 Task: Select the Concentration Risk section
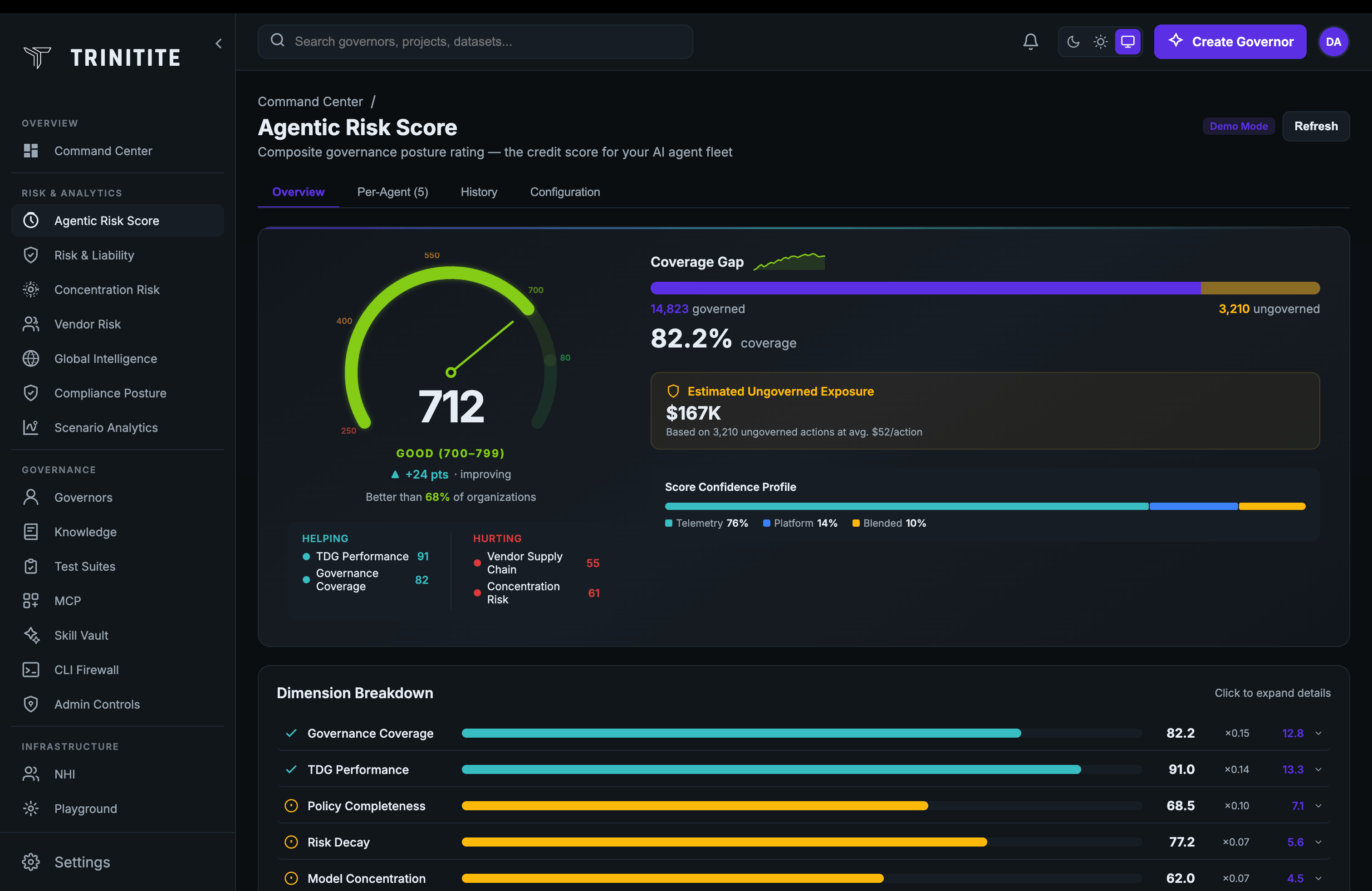[107, 289]
